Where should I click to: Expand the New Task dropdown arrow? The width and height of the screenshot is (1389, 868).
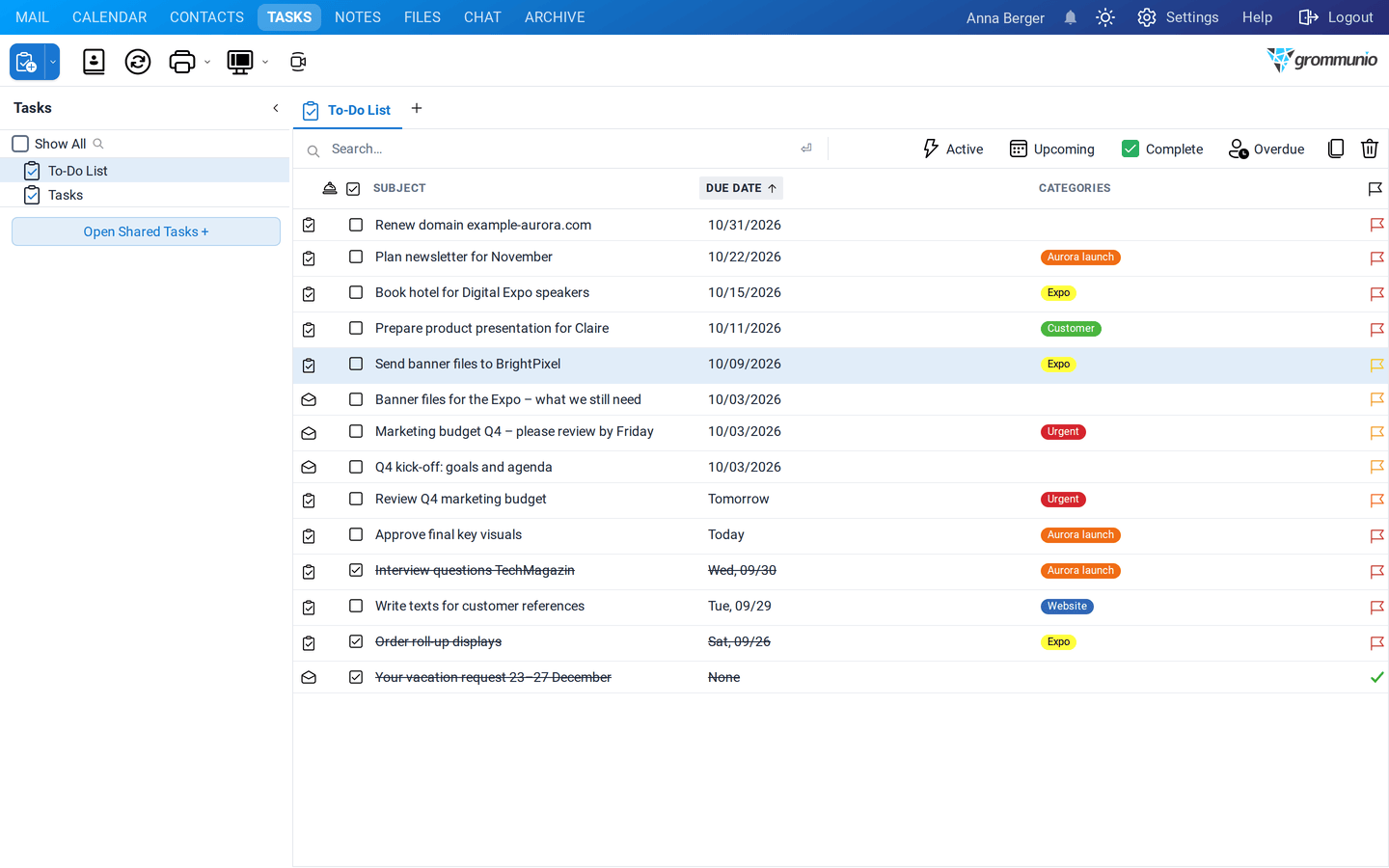click(53, 62)
